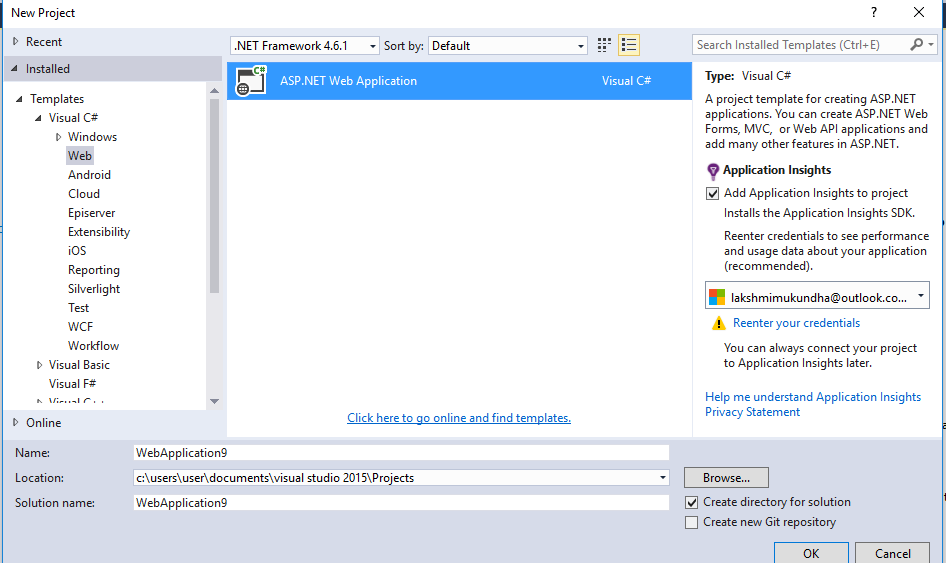Switch to small icons view
Screen dimensions: 946x563
(604, 45)
